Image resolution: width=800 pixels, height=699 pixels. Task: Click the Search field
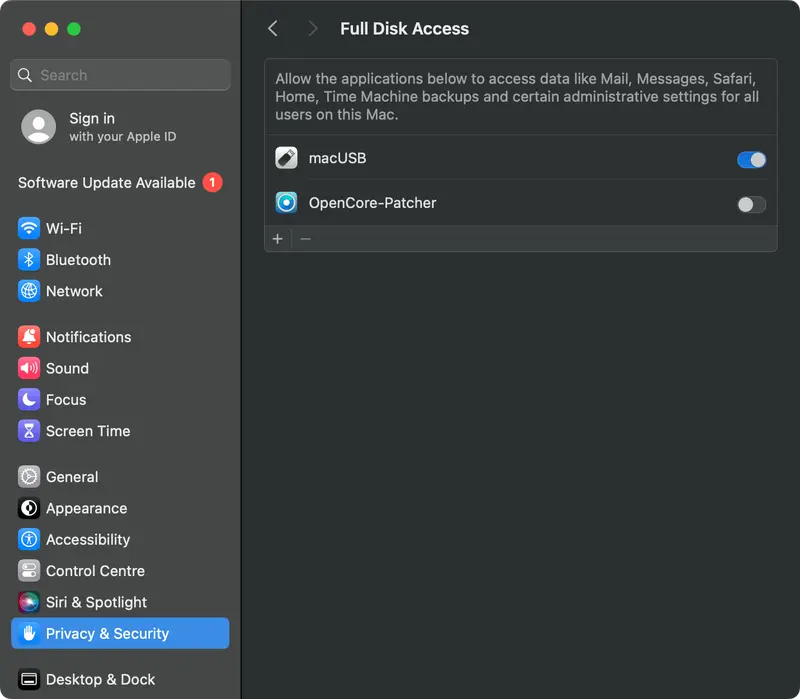[x=119, y=74]
